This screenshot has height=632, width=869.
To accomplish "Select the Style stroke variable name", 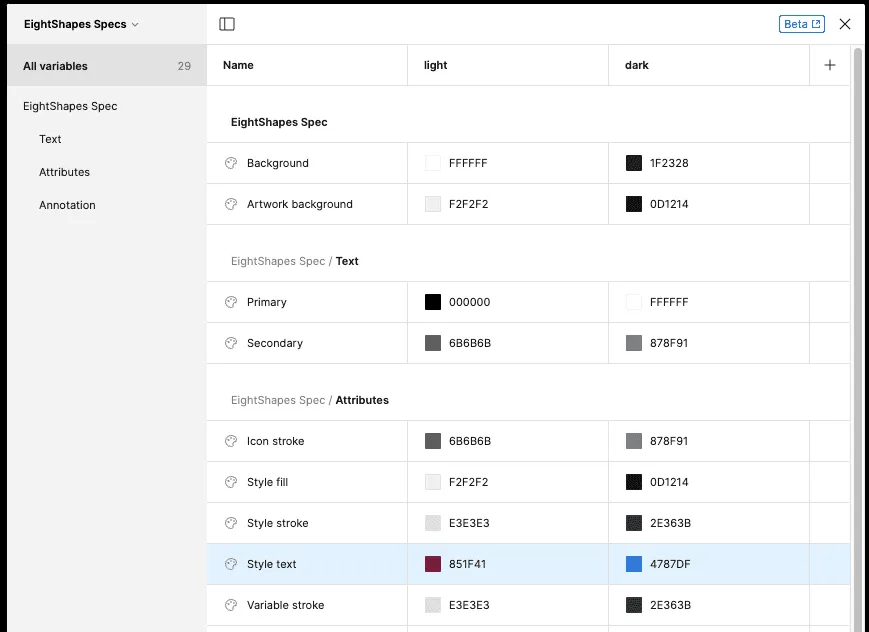I will [278, 523].
